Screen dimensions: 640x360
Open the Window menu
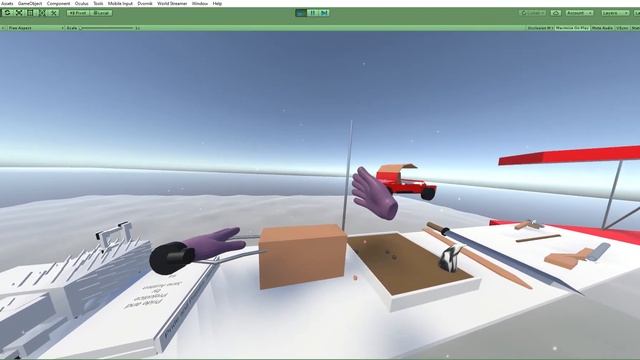200,3
